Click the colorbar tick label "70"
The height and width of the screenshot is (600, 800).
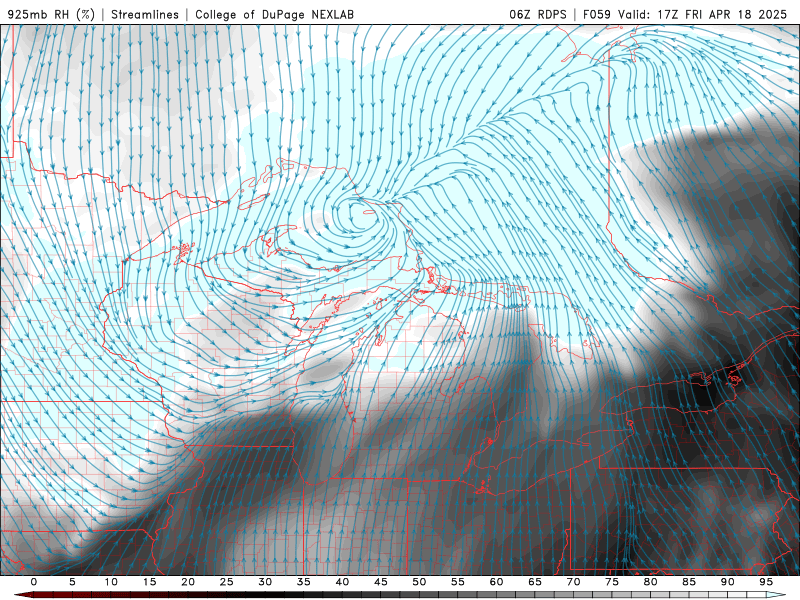click(x=573, y=582)
